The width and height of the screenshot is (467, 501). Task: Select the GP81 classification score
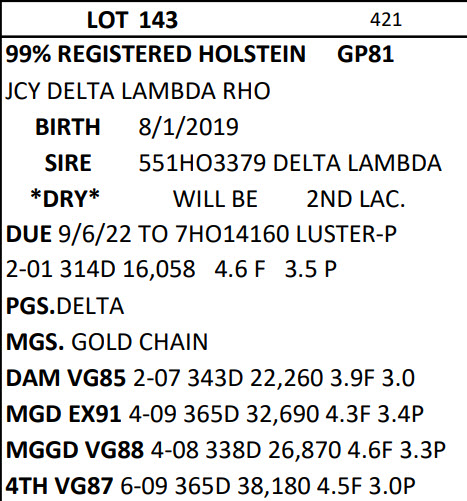tap(365, 54)
